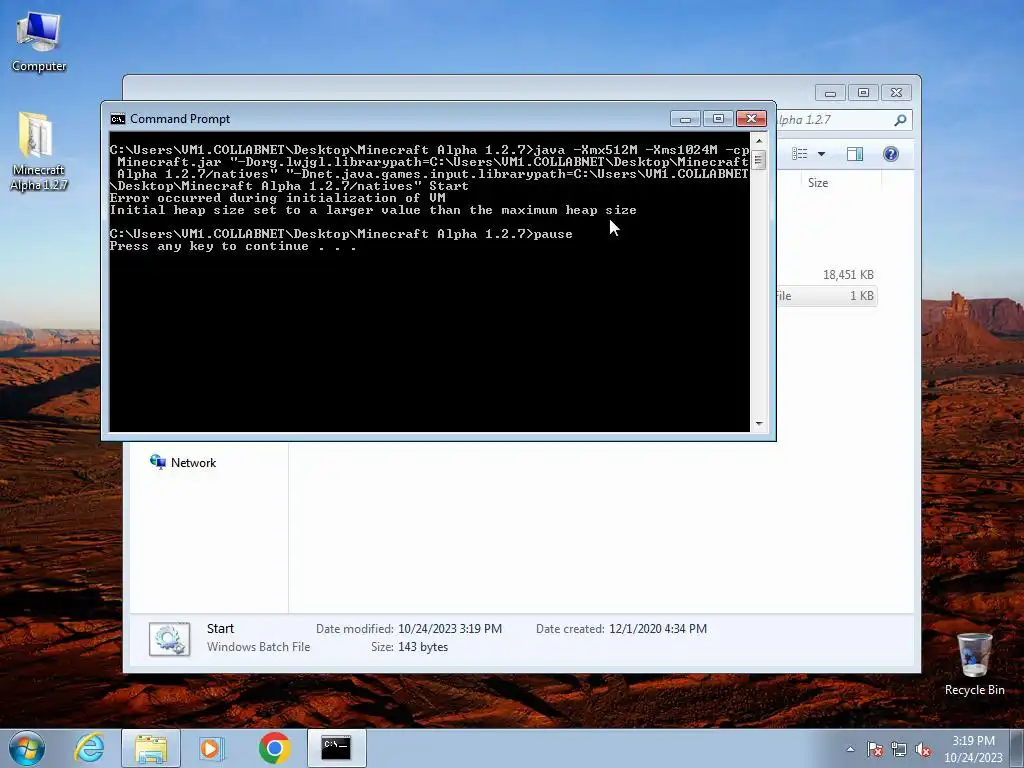Open the network status tray icon
This screenshot has height=768, width=1024.
(899, 749)
